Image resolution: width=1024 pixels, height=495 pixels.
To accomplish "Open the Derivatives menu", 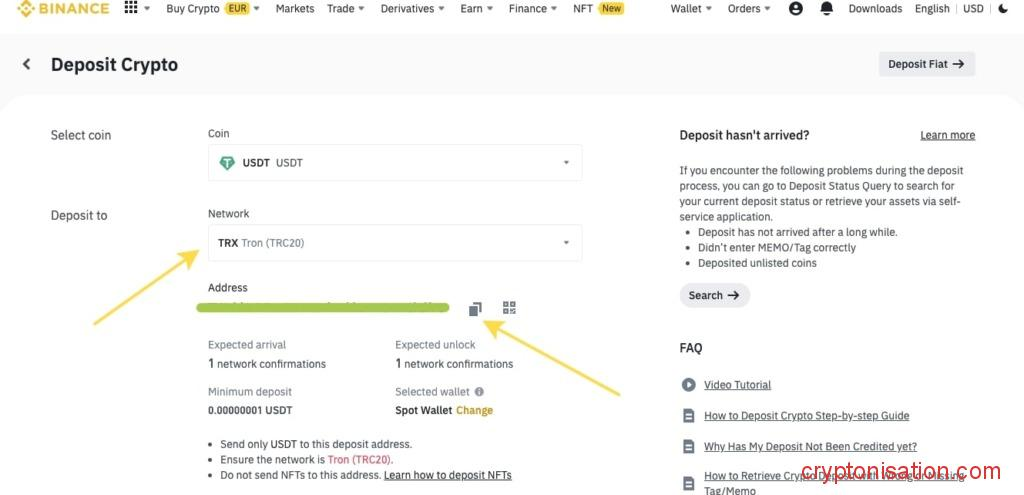I will pos(412,9).
